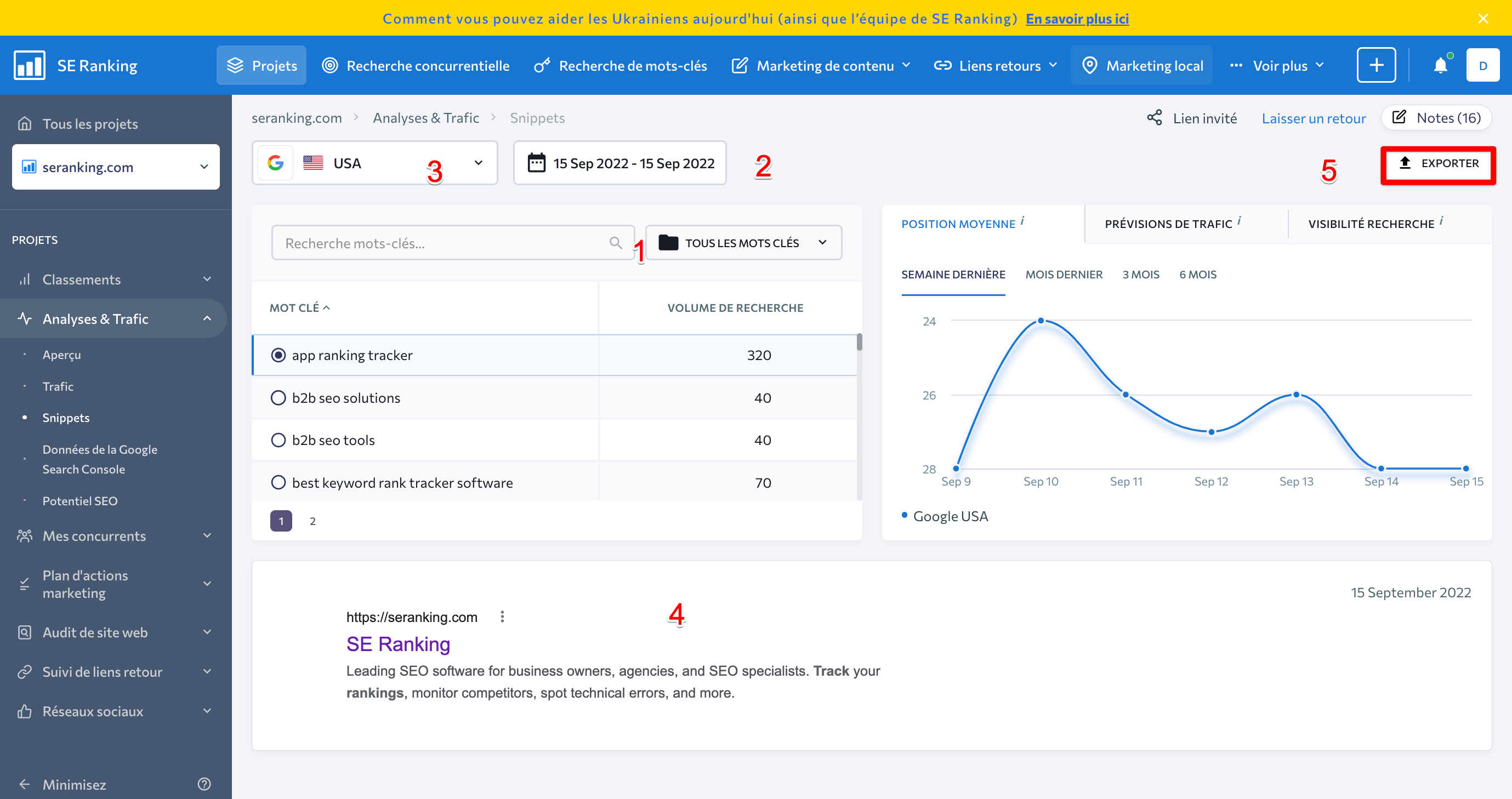Sort by Mot clé column header

click(299, 307)
